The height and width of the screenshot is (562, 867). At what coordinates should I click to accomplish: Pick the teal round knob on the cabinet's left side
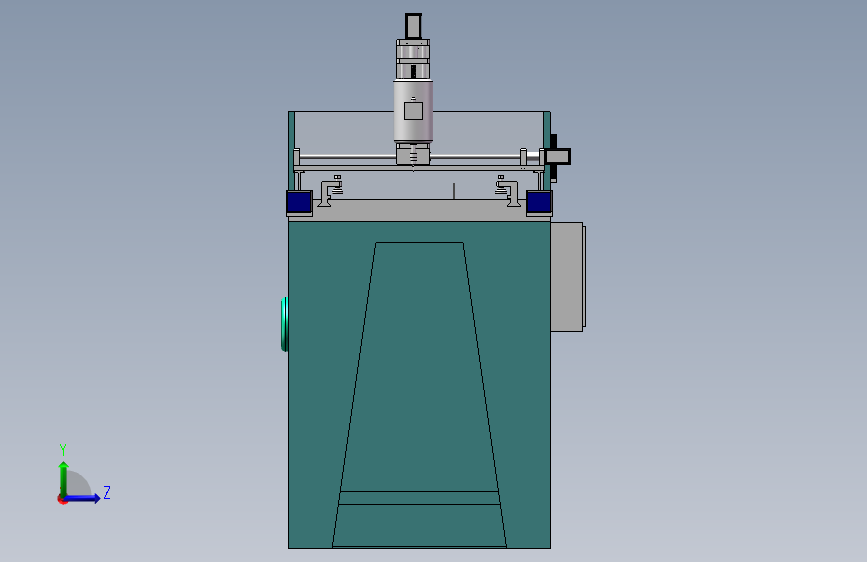point(284,324)
